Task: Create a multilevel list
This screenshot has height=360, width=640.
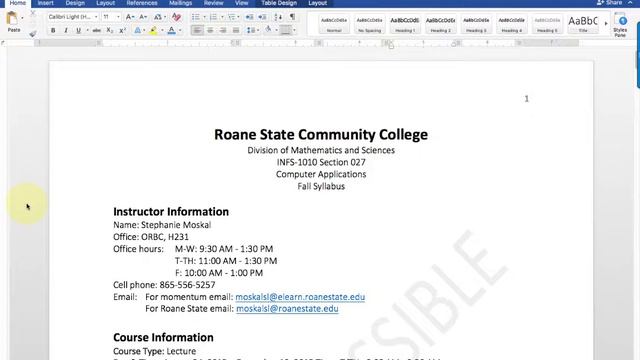Action: coord(231,17)
